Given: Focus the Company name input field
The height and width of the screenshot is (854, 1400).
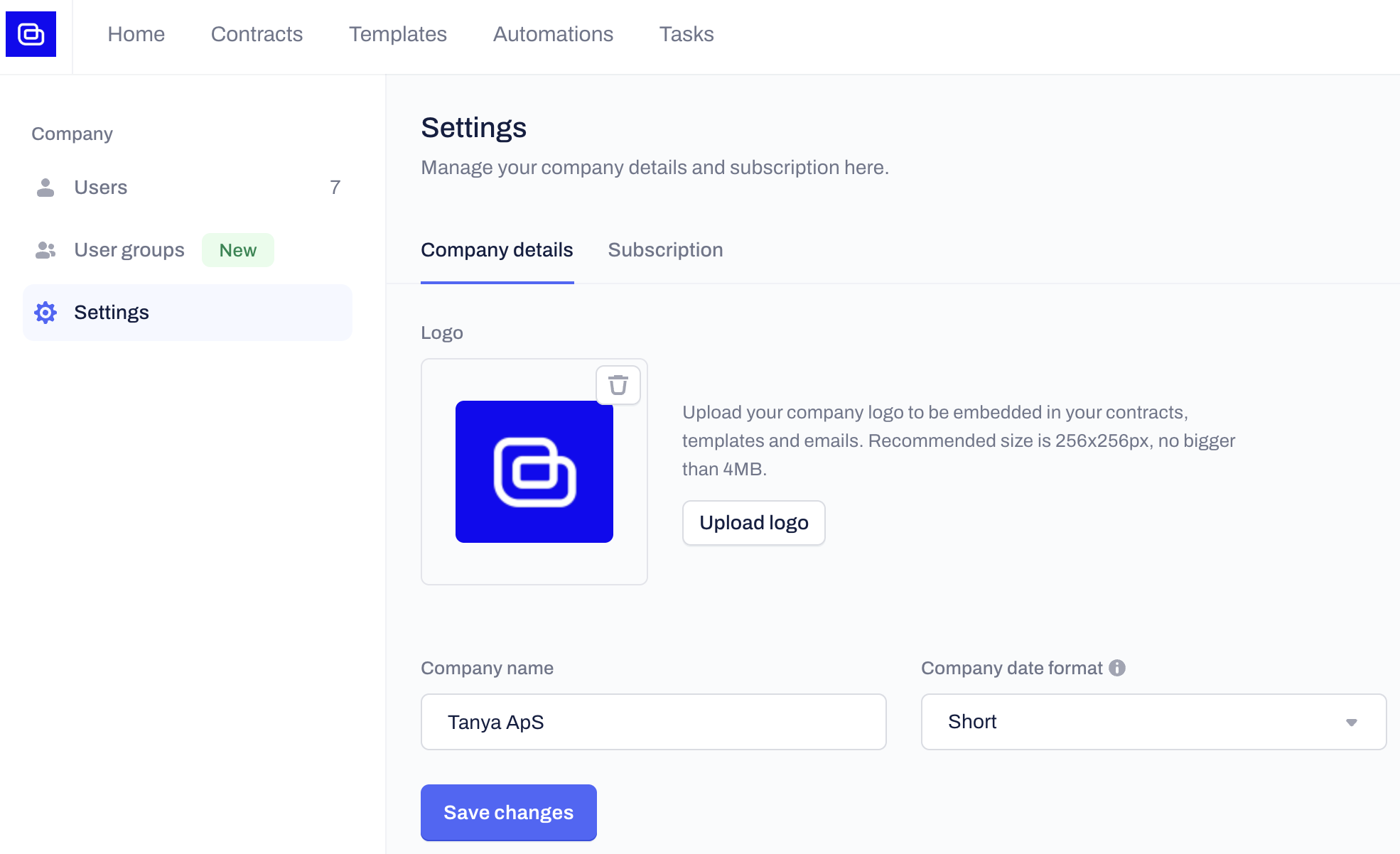Looking at the screenshot, I should [x=653, y=722].
